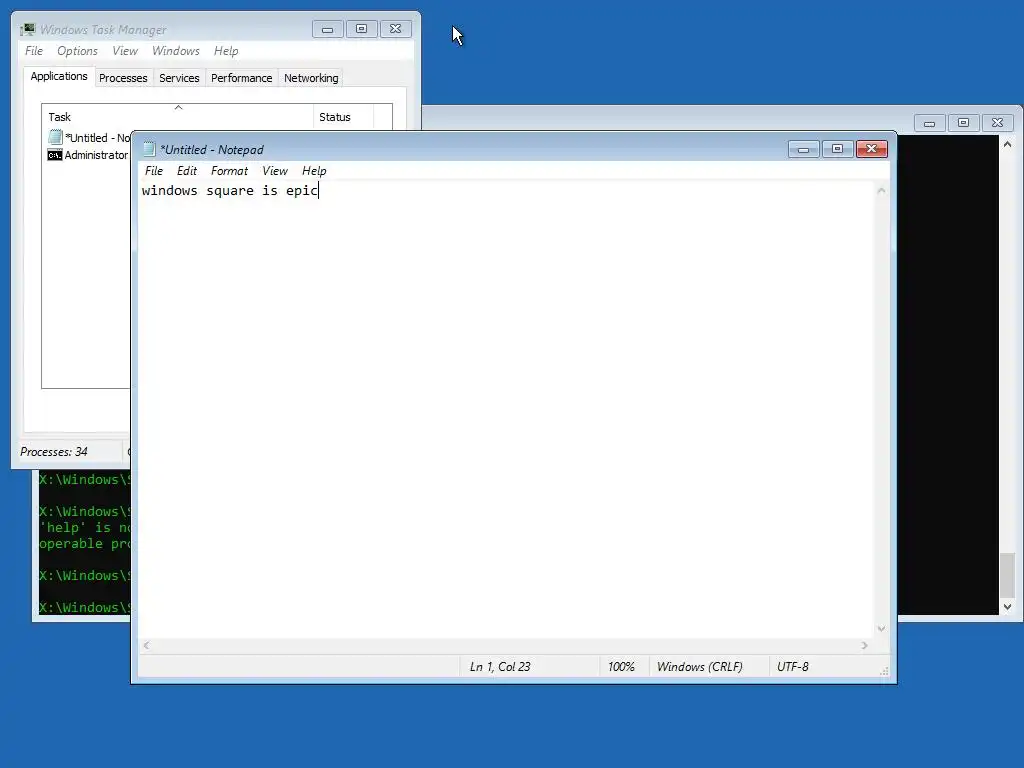Sort by the Task column header
The width and height of the screenshot is (1024, 768).
(x=178, y=116)
